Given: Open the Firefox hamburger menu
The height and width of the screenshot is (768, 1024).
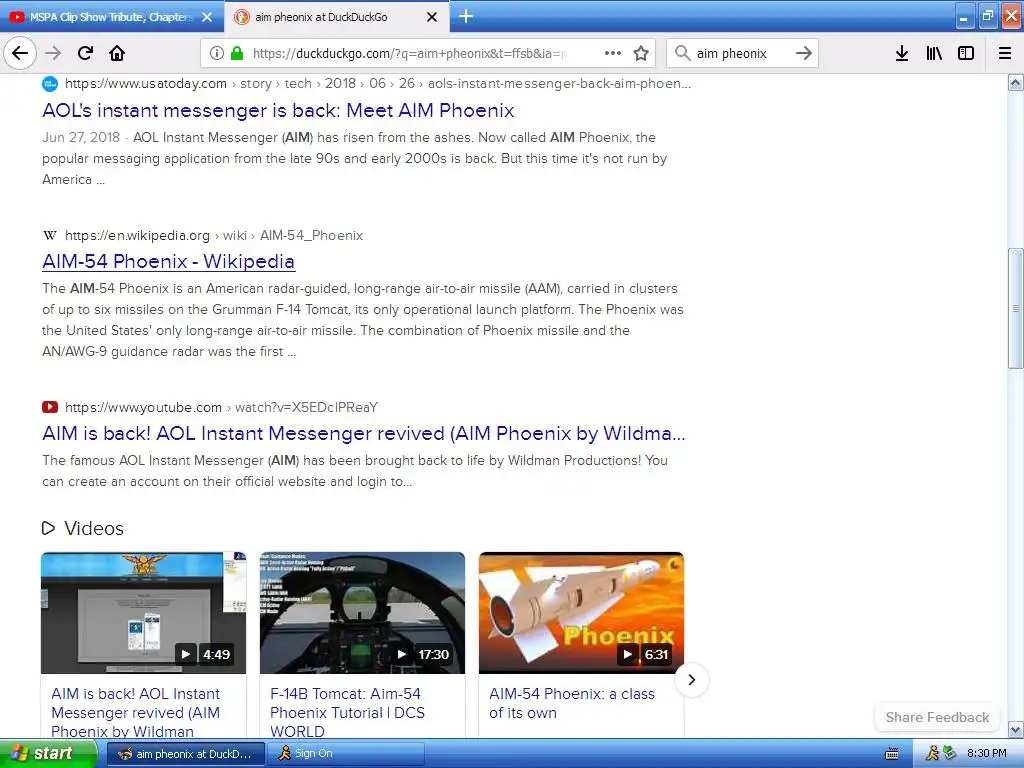Looking at the screenshot, I should click(1005, 53).
